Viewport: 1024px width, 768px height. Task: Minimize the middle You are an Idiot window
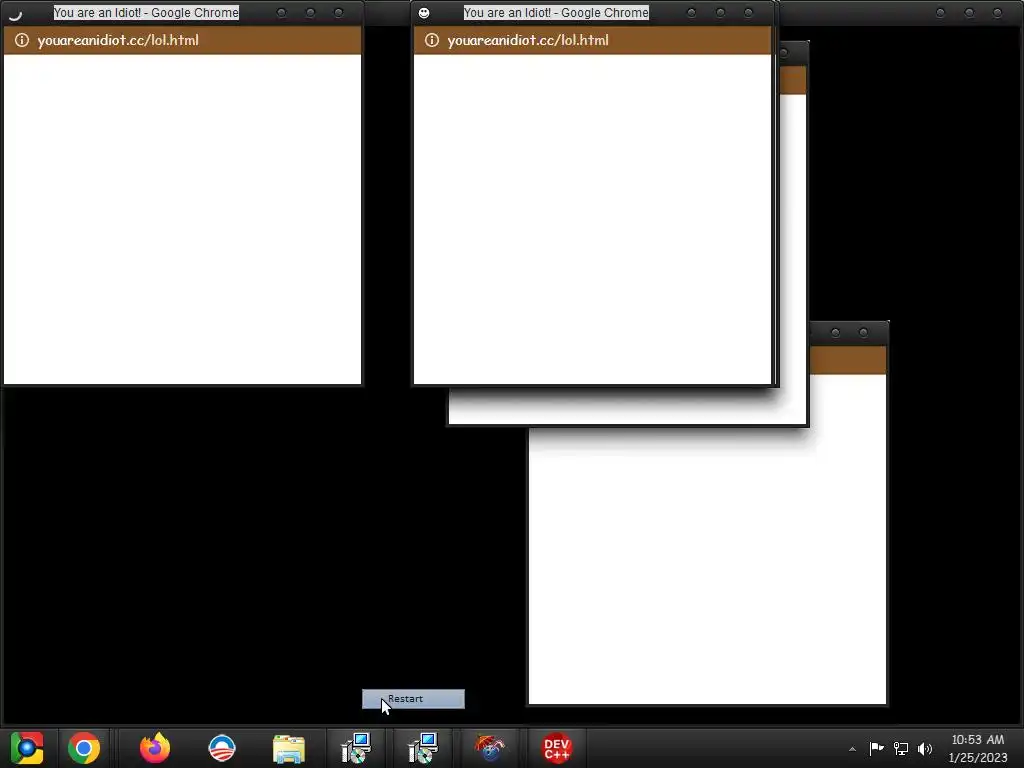pos(692,12)
